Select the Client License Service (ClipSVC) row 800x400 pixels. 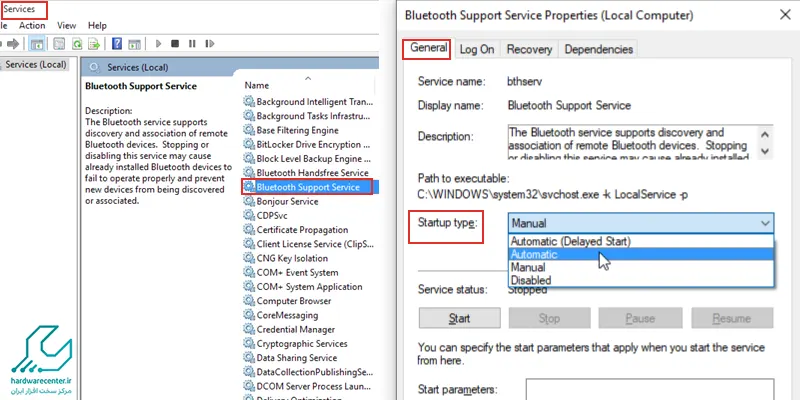pos(308,244)
